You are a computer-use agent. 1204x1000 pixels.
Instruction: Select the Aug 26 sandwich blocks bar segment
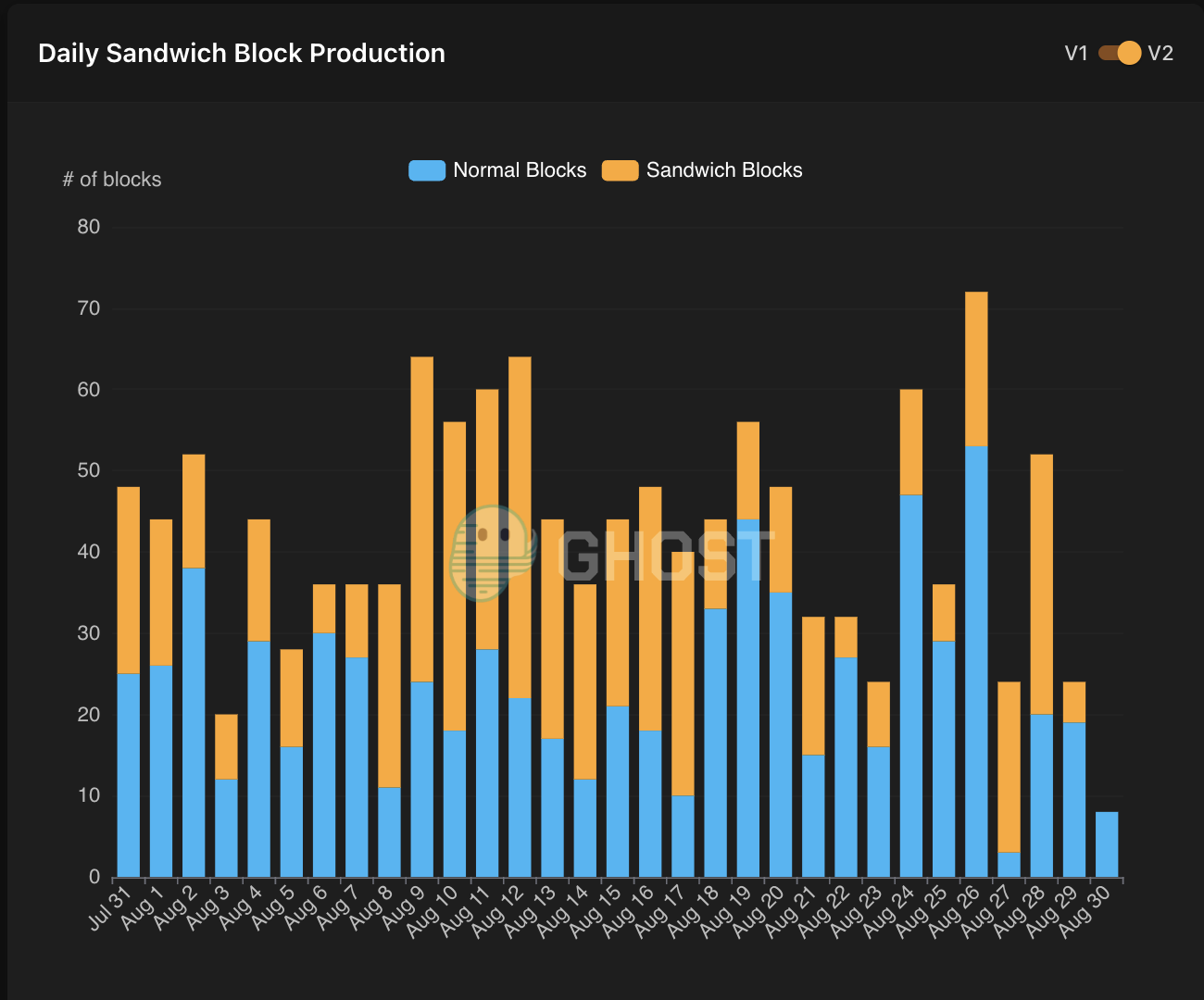[x=976, y=369]
